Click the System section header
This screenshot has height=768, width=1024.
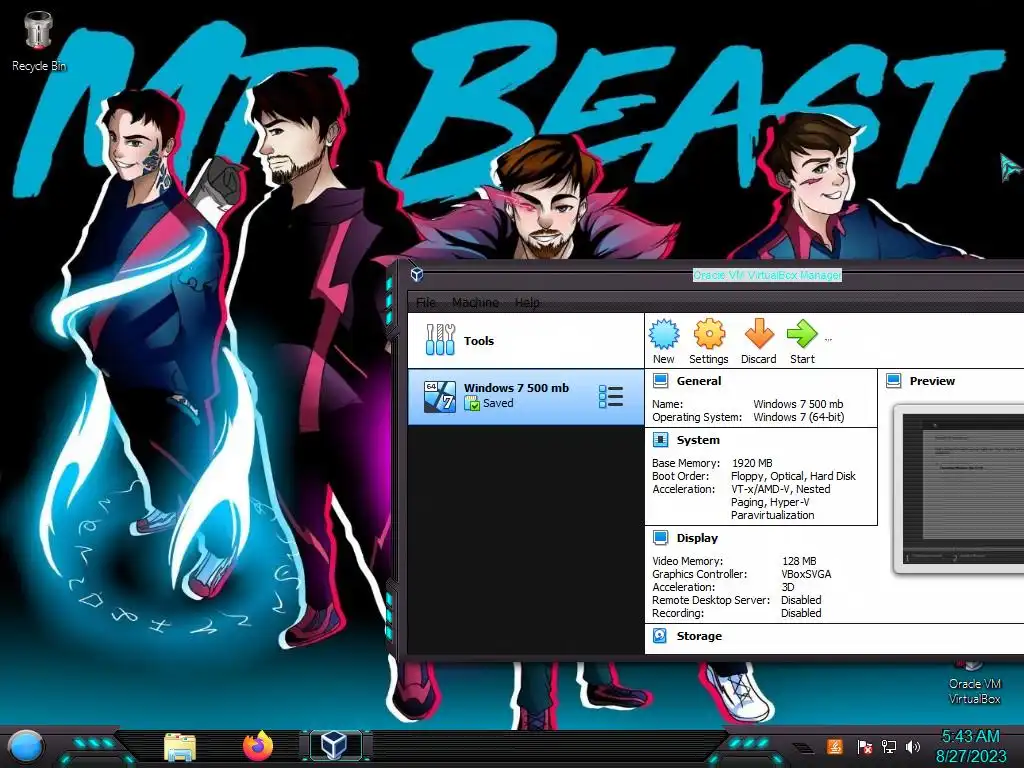coord(698,440)
